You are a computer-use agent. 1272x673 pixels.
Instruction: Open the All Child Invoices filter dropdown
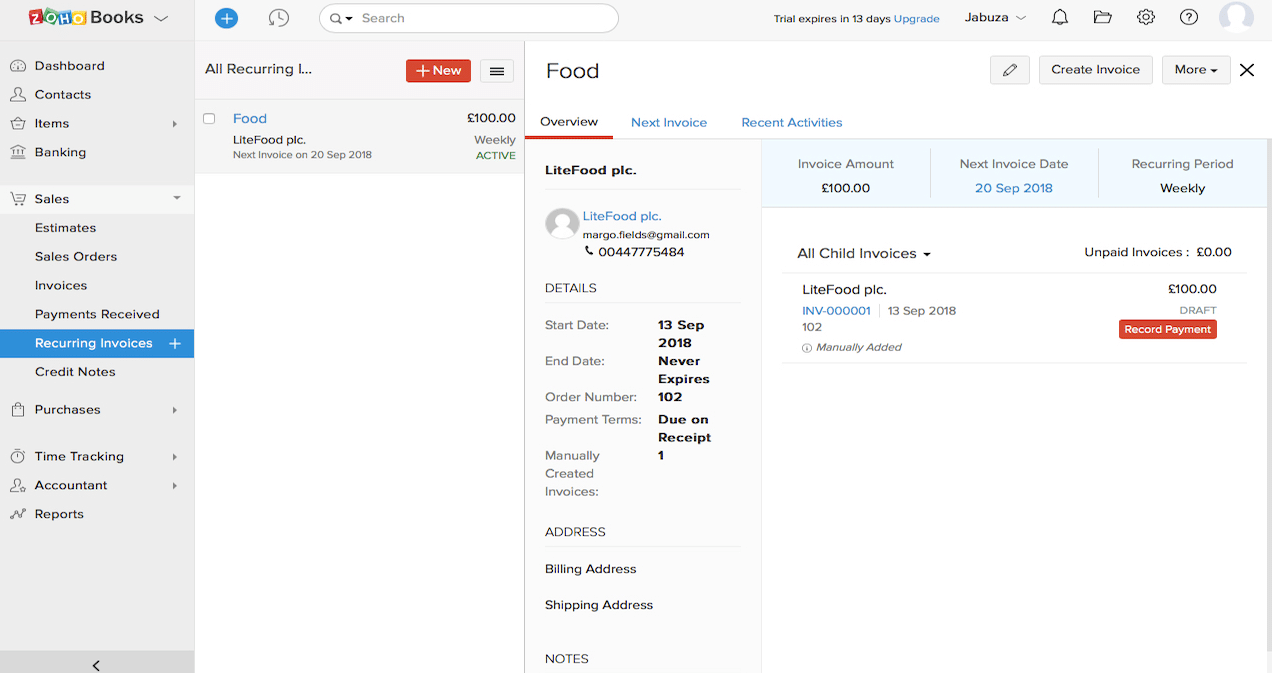(x=864, y=254)
